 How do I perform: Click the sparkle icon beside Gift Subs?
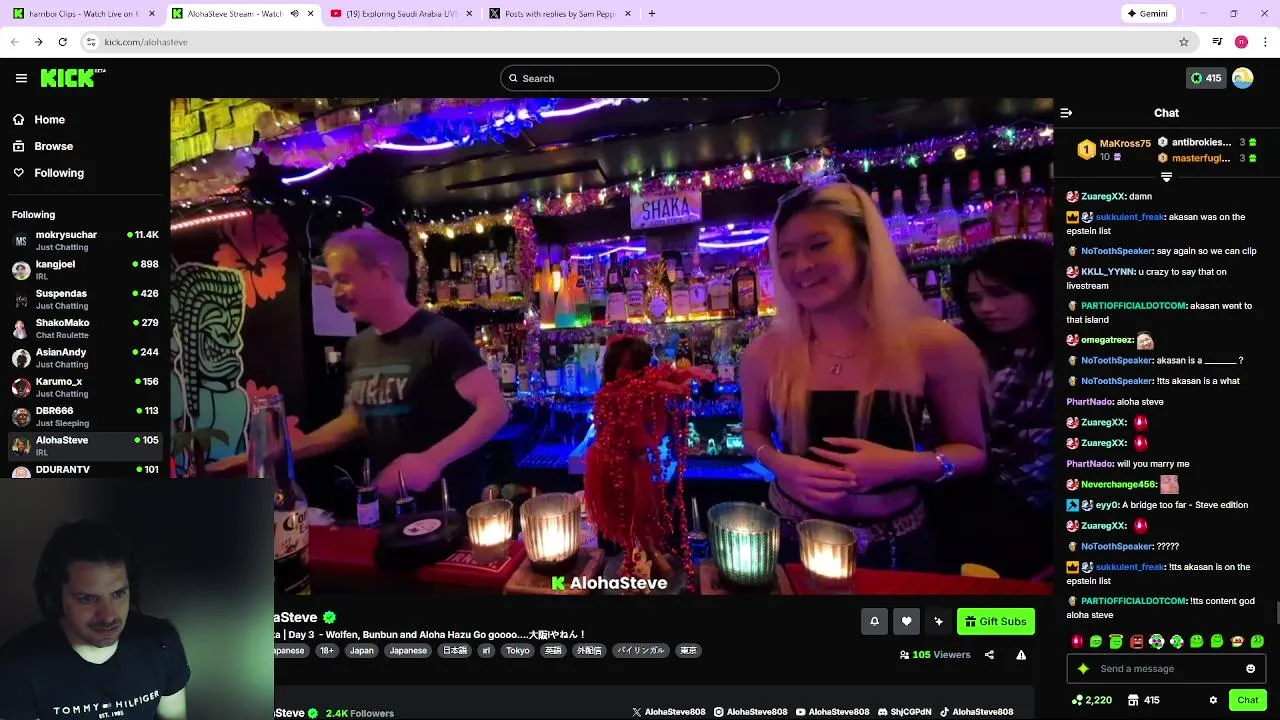[x=938, y=621]
